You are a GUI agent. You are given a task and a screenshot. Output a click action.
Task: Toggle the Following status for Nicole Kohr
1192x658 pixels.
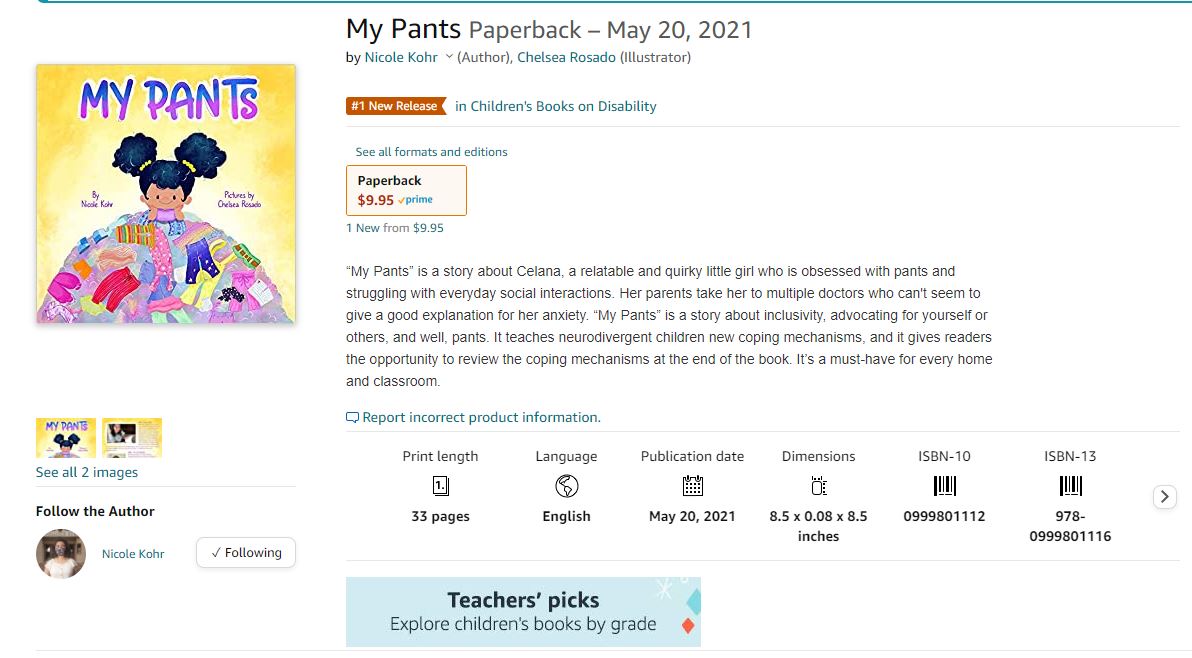246,552
